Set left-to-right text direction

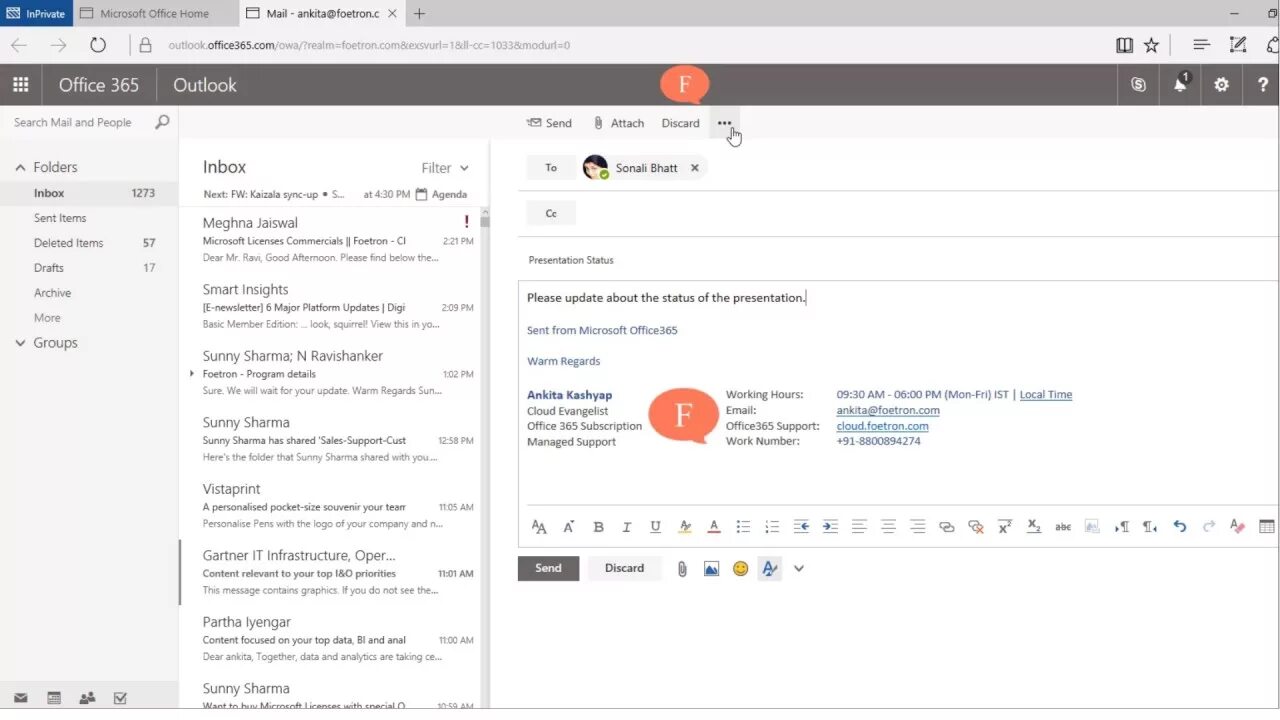[x=1122, y=527]
